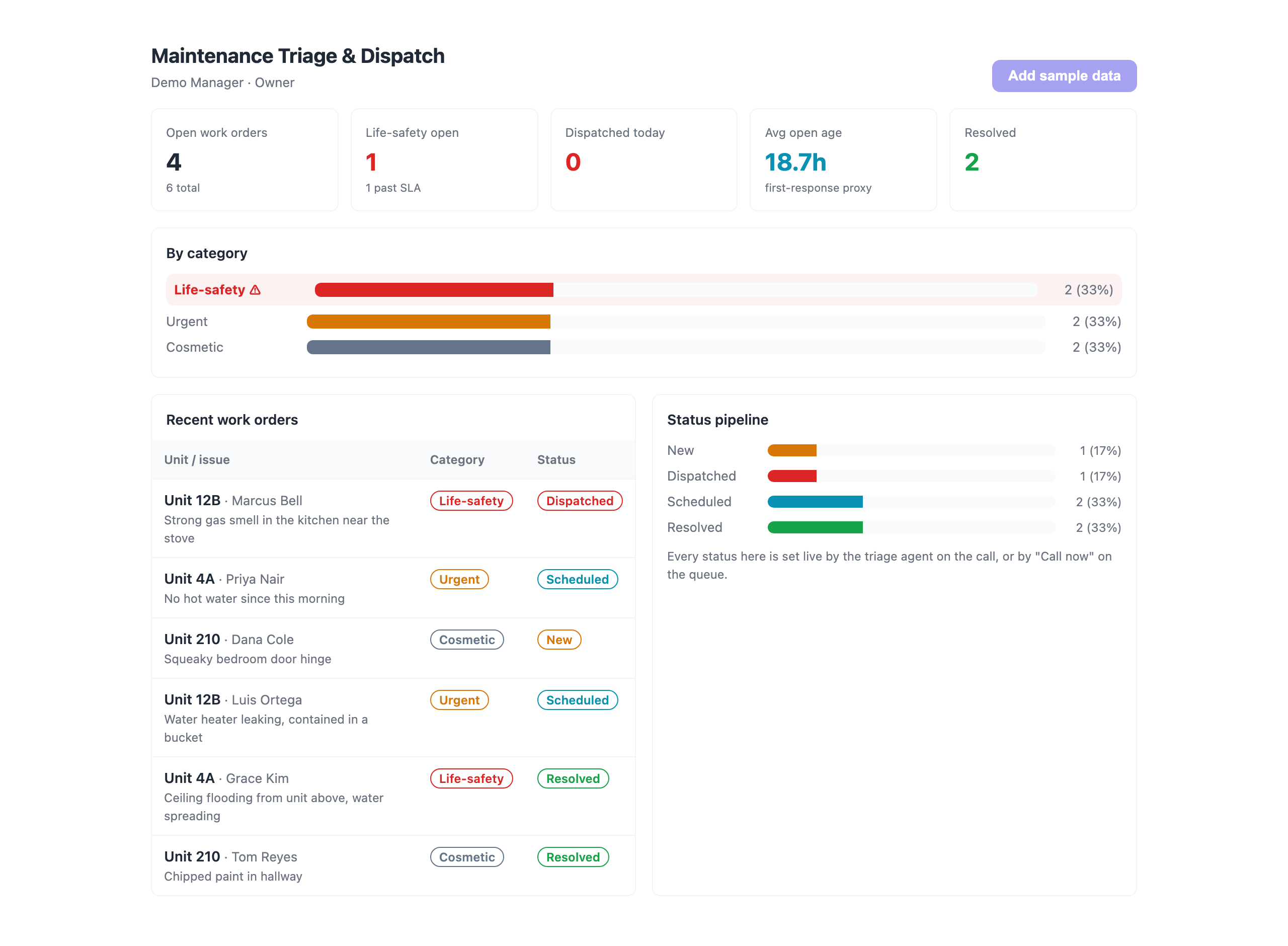Click Strong gas smell issue description

pos(277,529)
